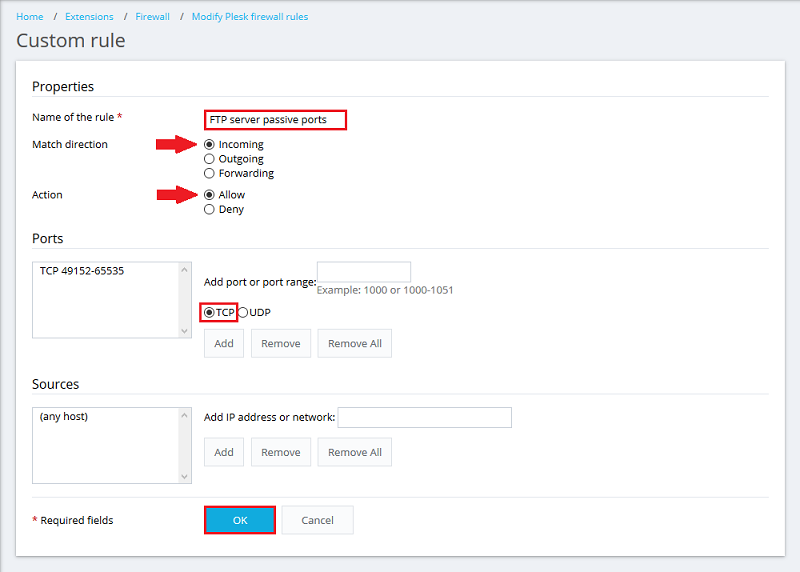Click Remove button in Sources section
The image size is (800, 572).
pyautogui.click(x=281, y=452)
